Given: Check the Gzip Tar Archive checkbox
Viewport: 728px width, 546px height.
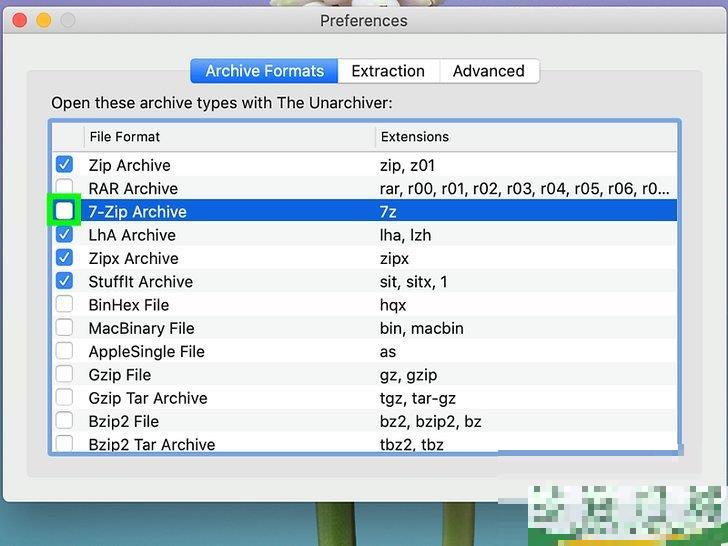Looking at the screenshot, I should coord(65,398).
